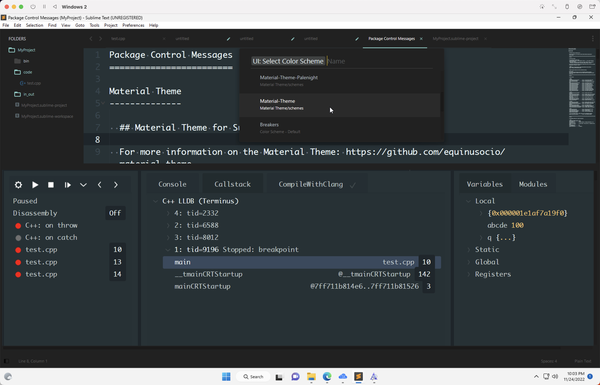
Task: Expand the Global variables section
Action: tap(468, 262)
